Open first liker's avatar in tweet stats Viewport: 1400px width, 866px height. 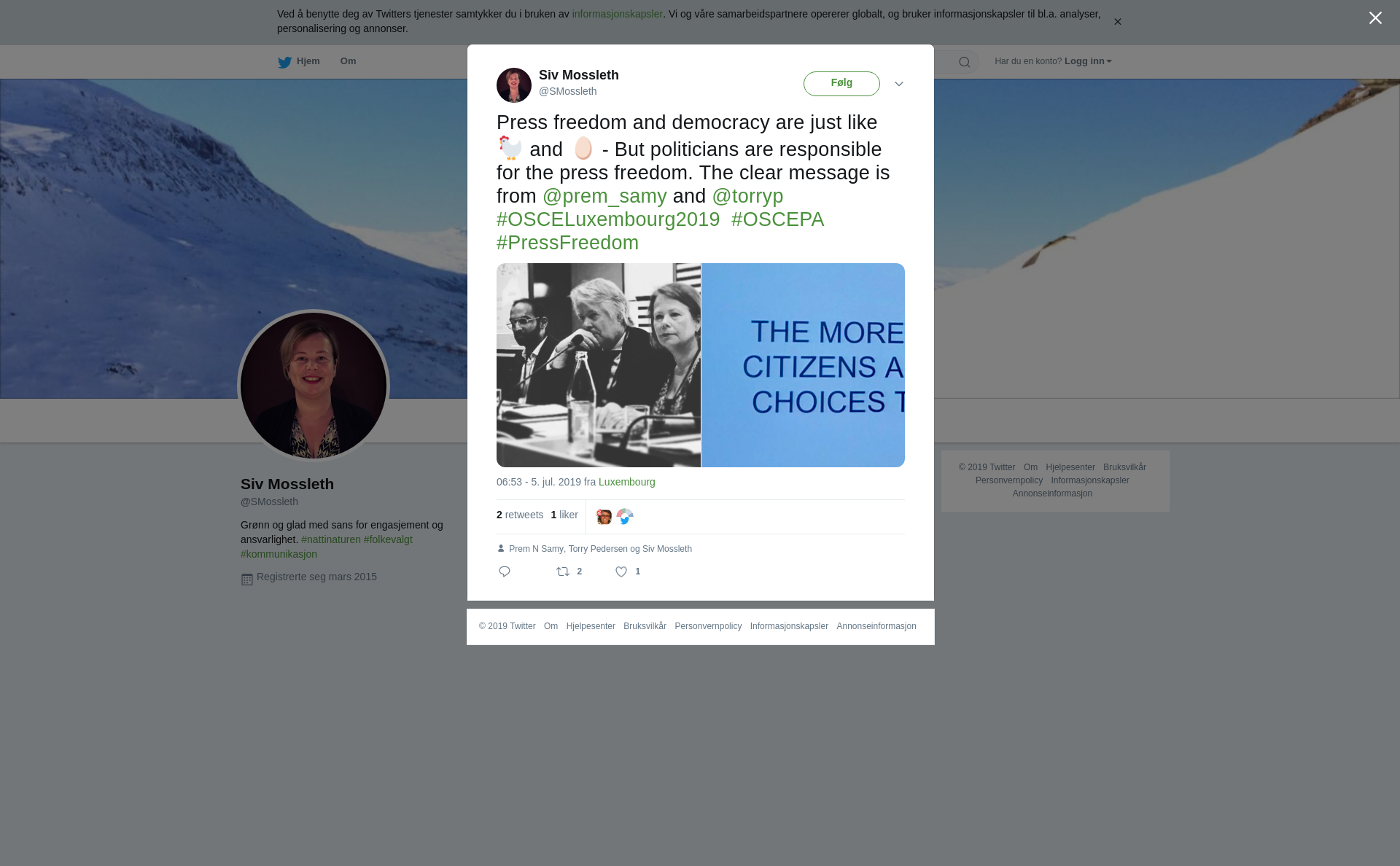pos(604,517)
